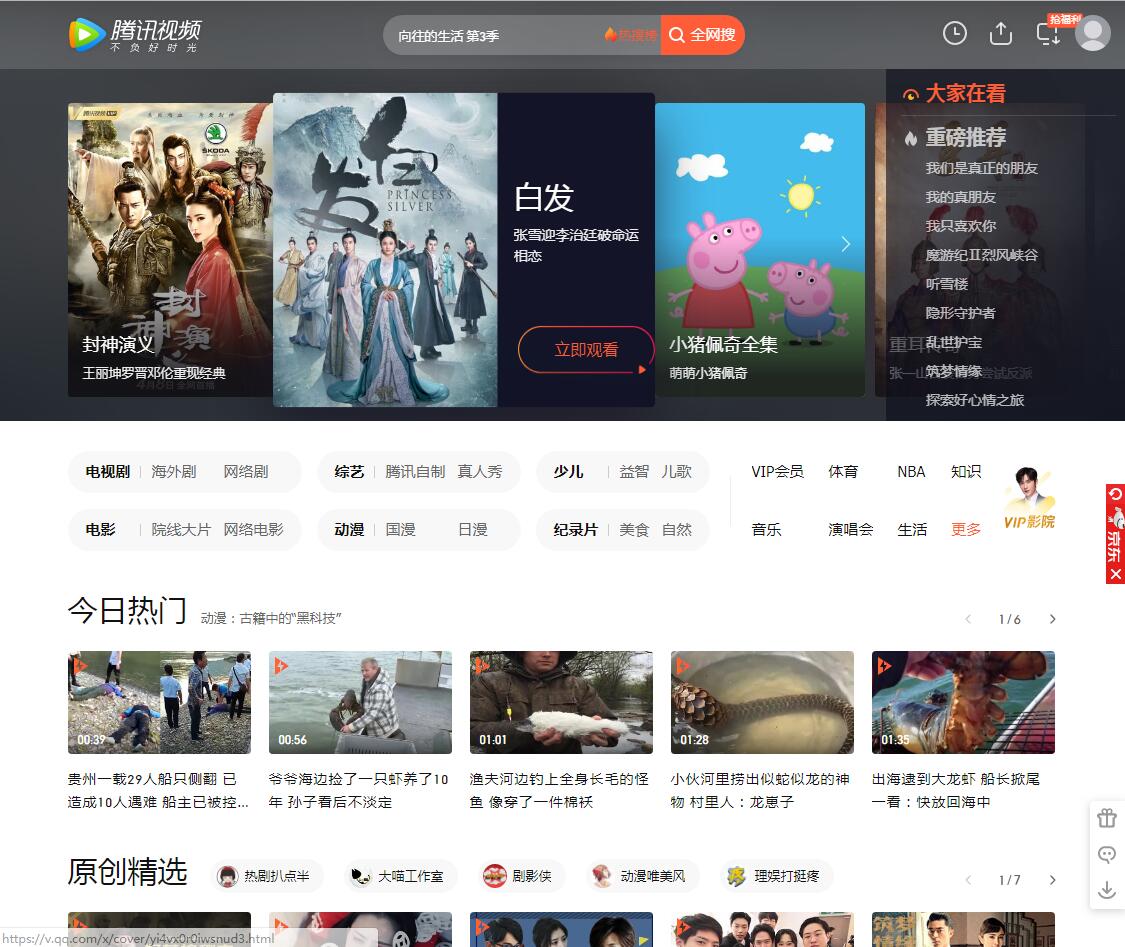Screen dimensions: 1125x947
Task: Select the 纪录片 category
Action: [575, 529]
